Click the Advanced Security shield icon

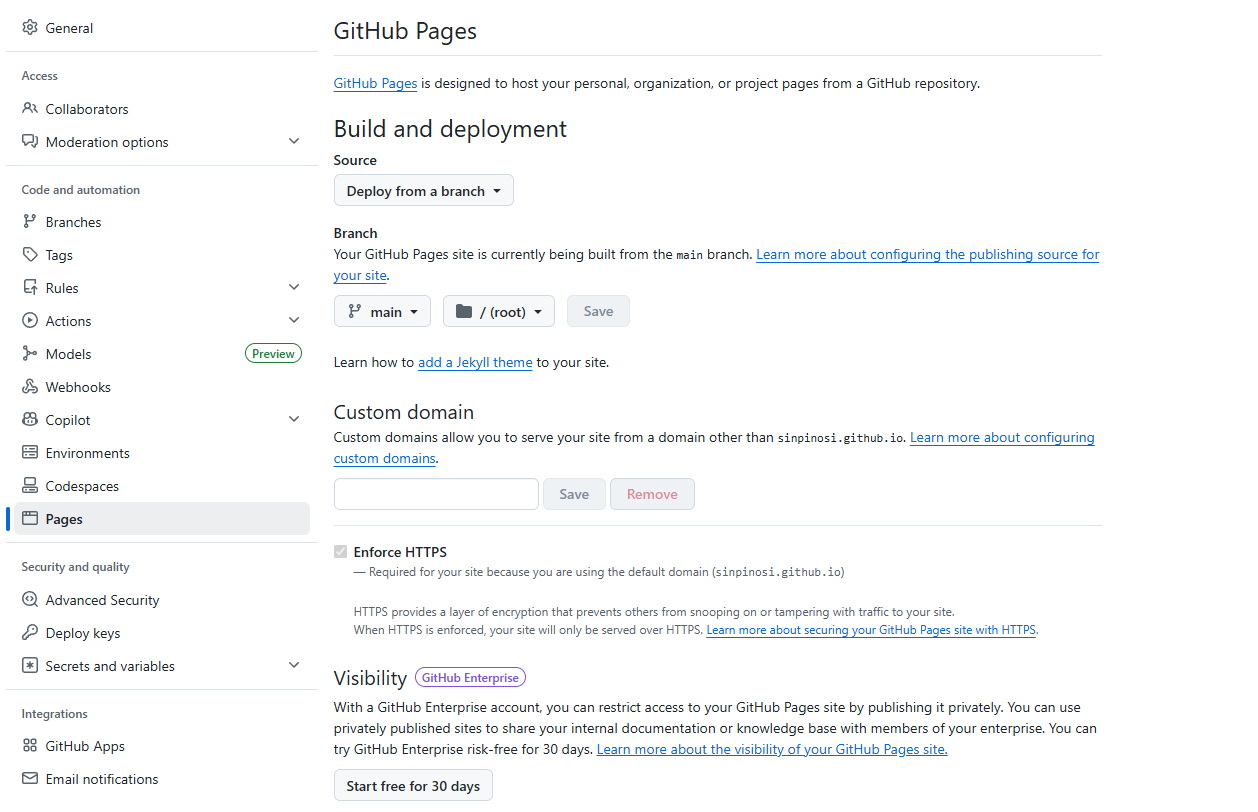pyautogui.click(x=30, y=600)
